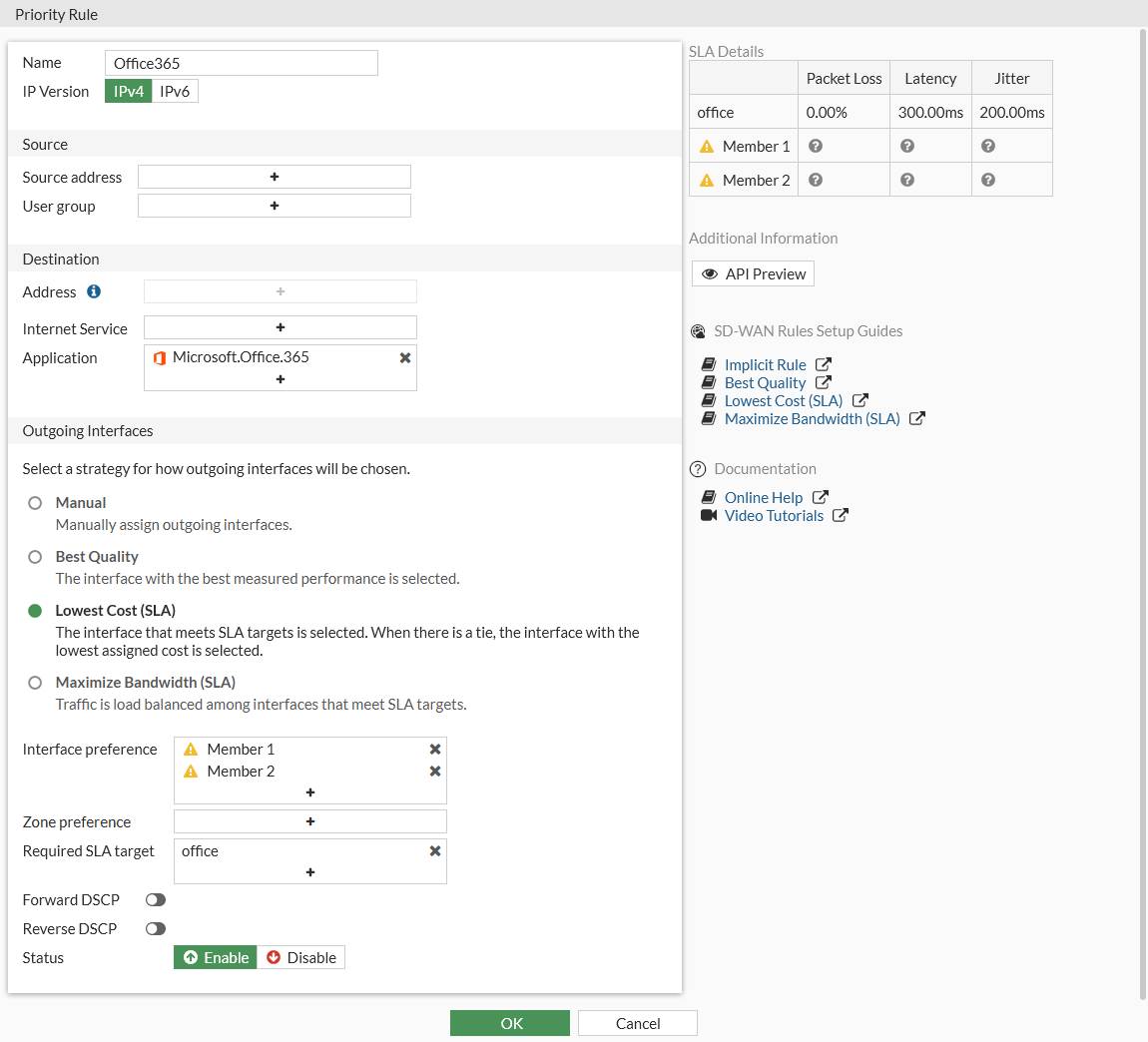Click Member 1 Packet Loss question mark
The height and width of the screenshot is (1042, 1148).
(816, 147)
